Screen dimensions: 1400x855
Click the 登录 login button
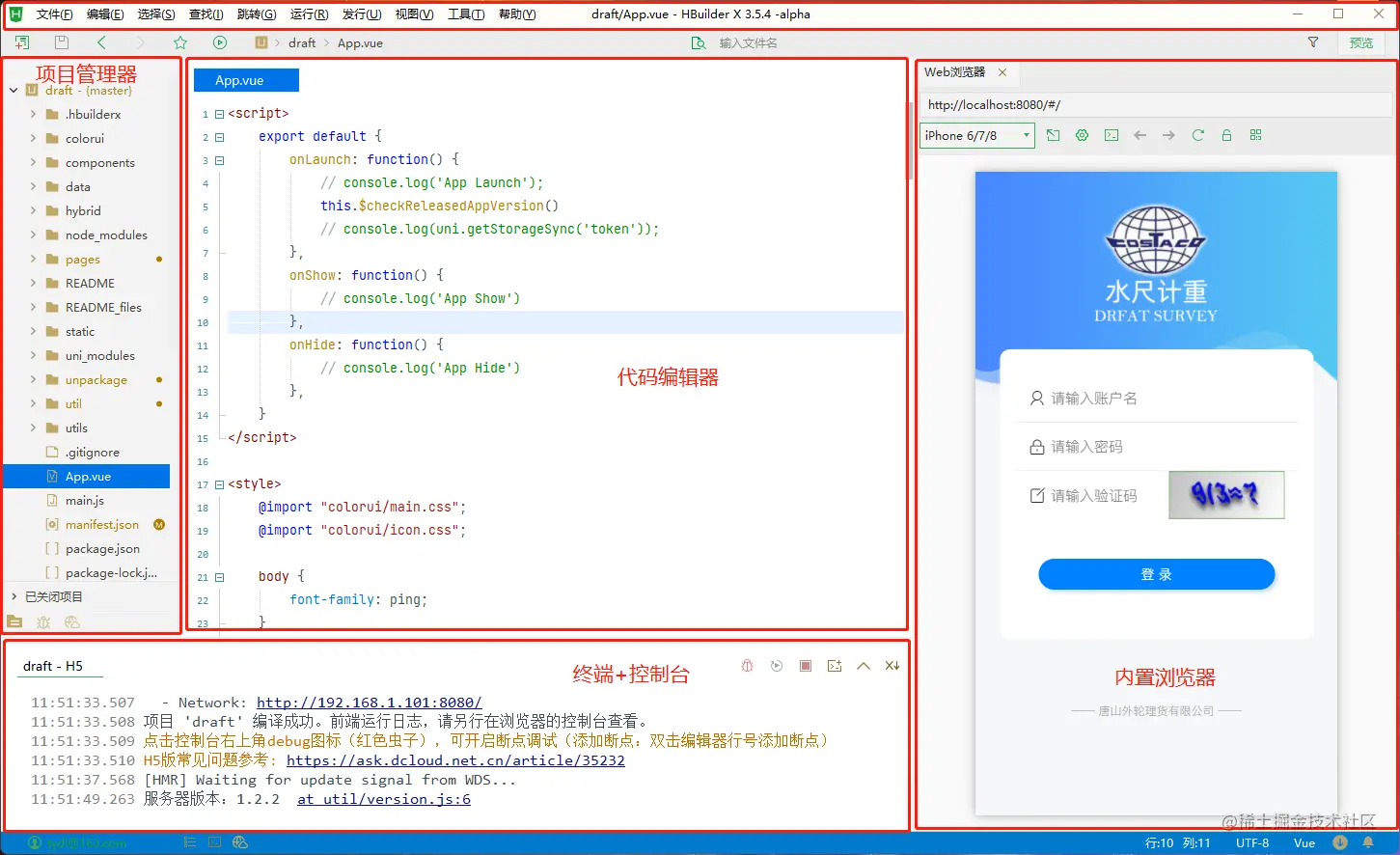[1156, 574]
